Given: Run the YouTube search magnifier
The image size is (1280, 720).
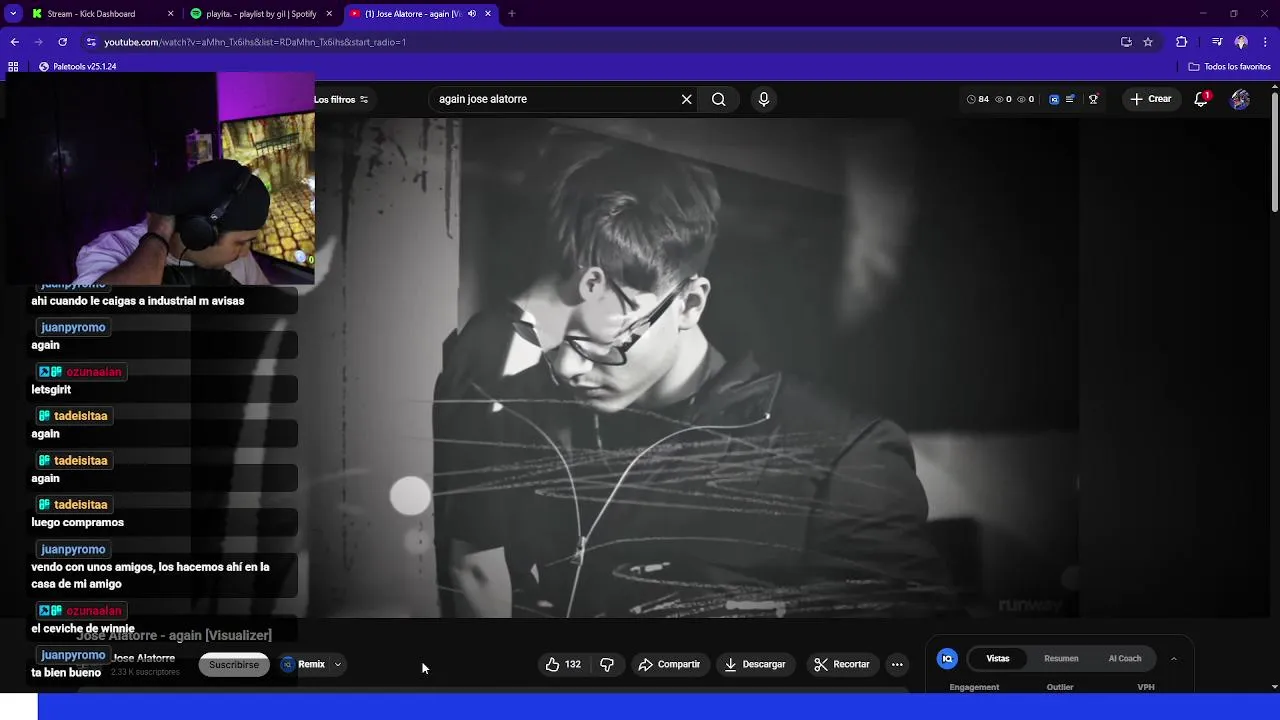Looking at the screenshot, I should click(718, 99).
